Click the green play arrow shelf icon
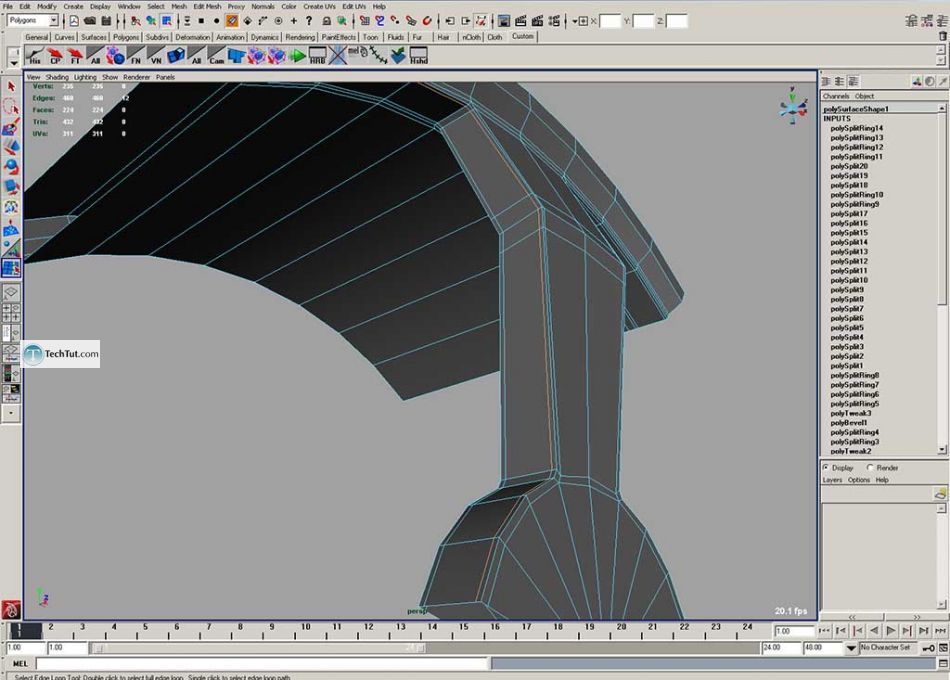The image size is (950, 680). point(297,56)
